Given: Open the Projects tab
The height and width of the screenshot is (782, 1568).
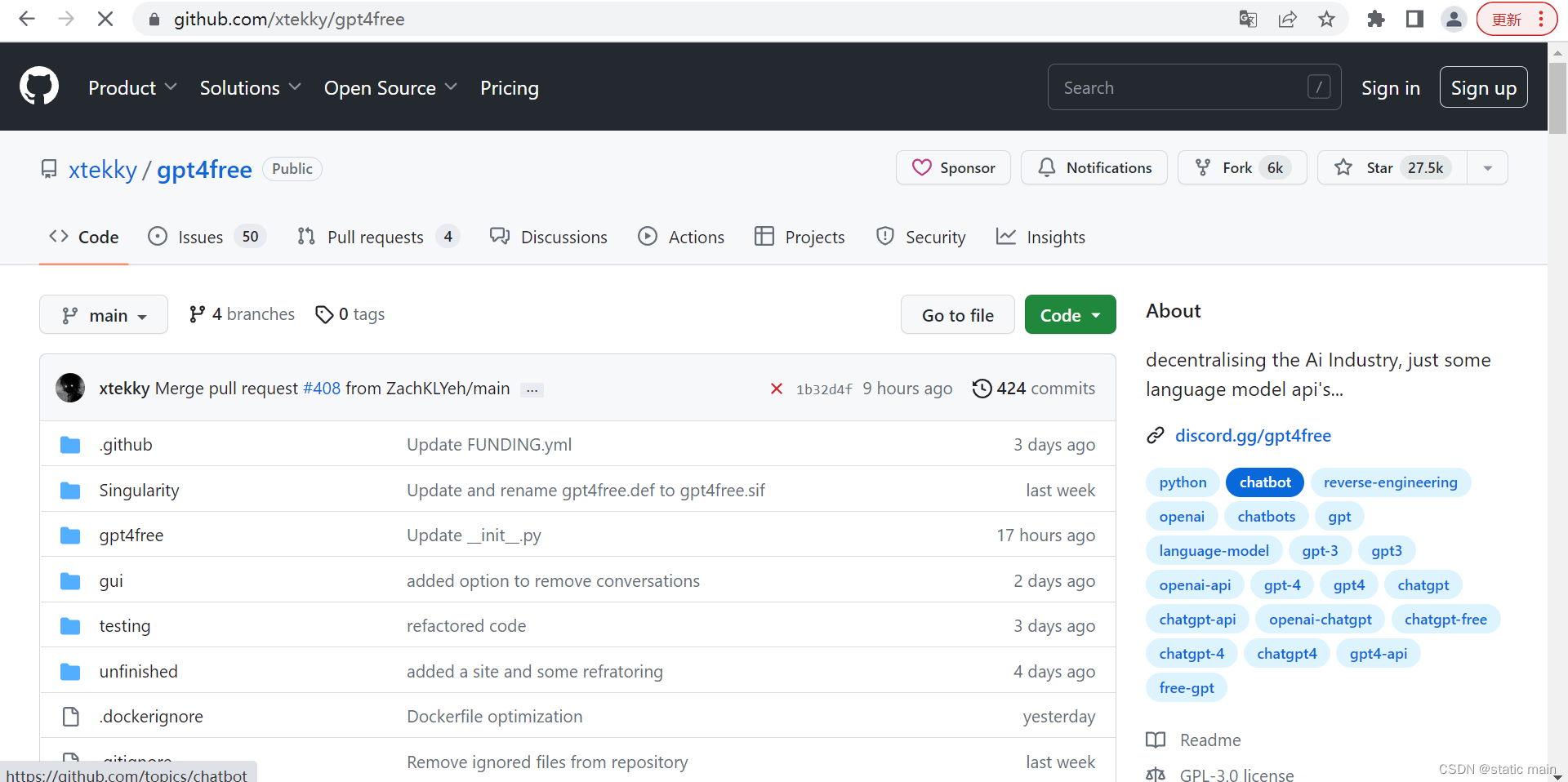Looking at the screenshot, I should coord(800,237).
